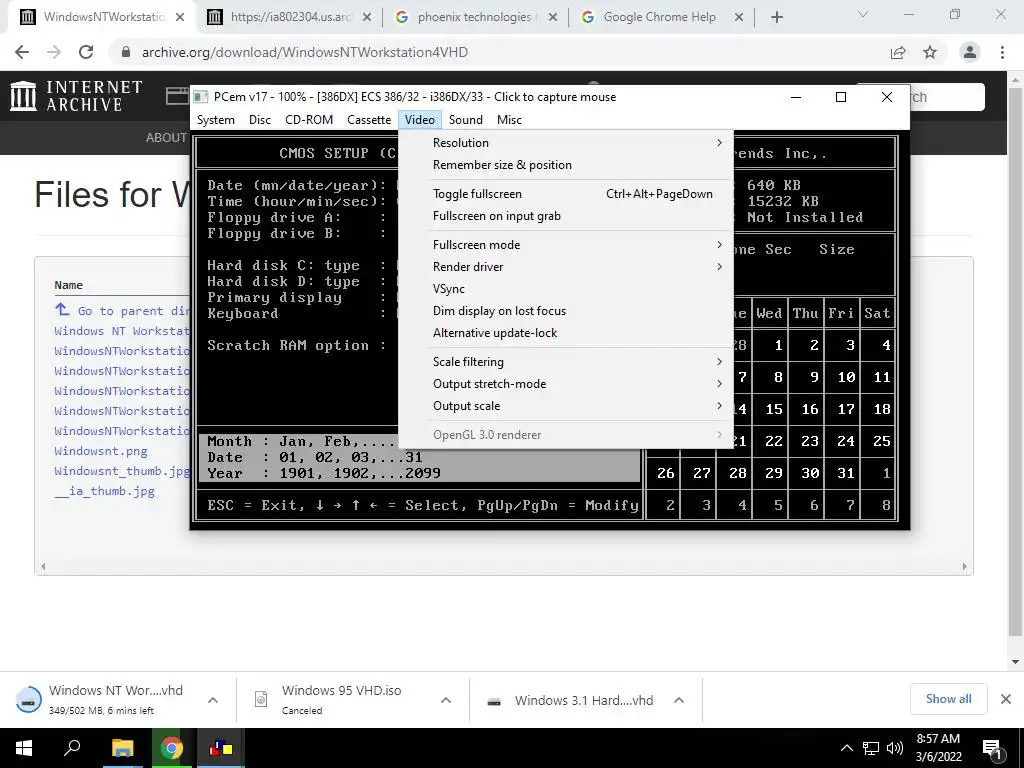Expand the Render driver submenu
1024x768 pixels.
566,267
